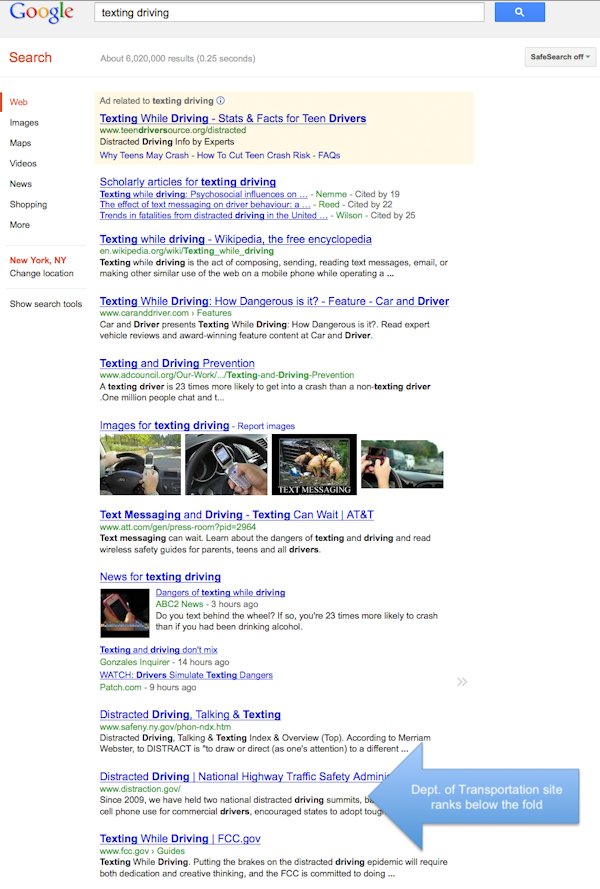The image size is (600, 889).
Task: Open the FAQs ad sitelink
Action: 329,155
